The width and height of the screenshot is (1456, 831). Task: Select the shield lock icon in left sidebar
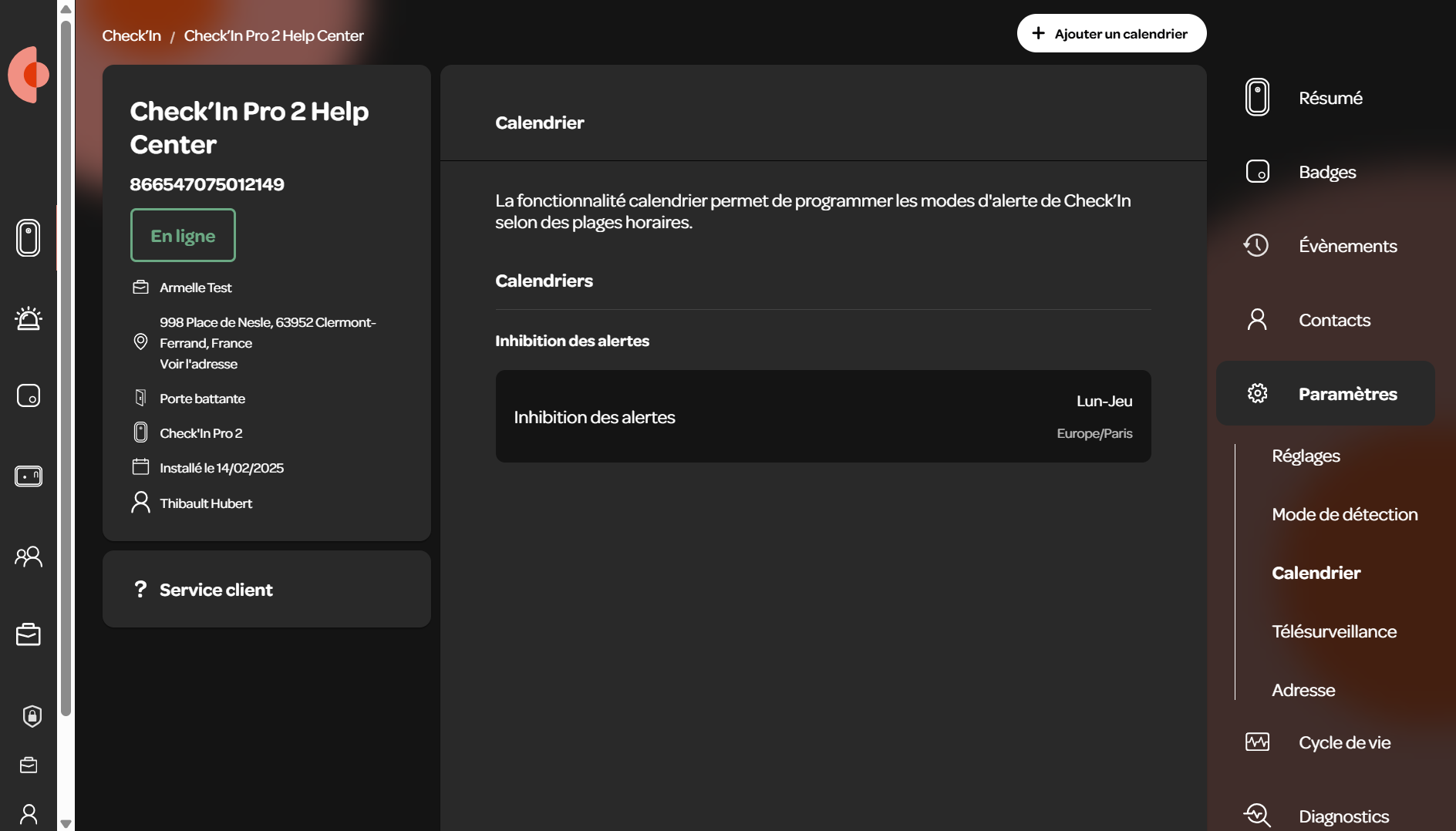tap(32, 716)
